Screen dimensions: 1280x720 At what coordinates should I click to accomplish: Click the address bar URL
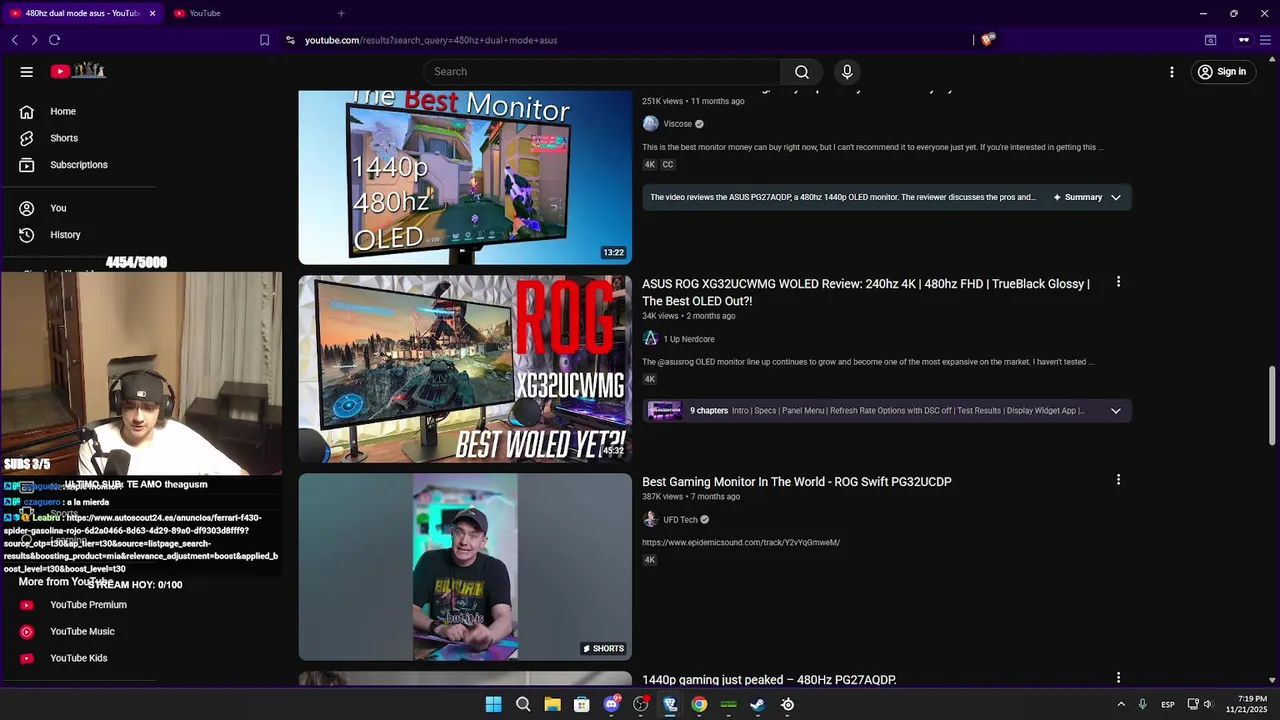point(431,40)
